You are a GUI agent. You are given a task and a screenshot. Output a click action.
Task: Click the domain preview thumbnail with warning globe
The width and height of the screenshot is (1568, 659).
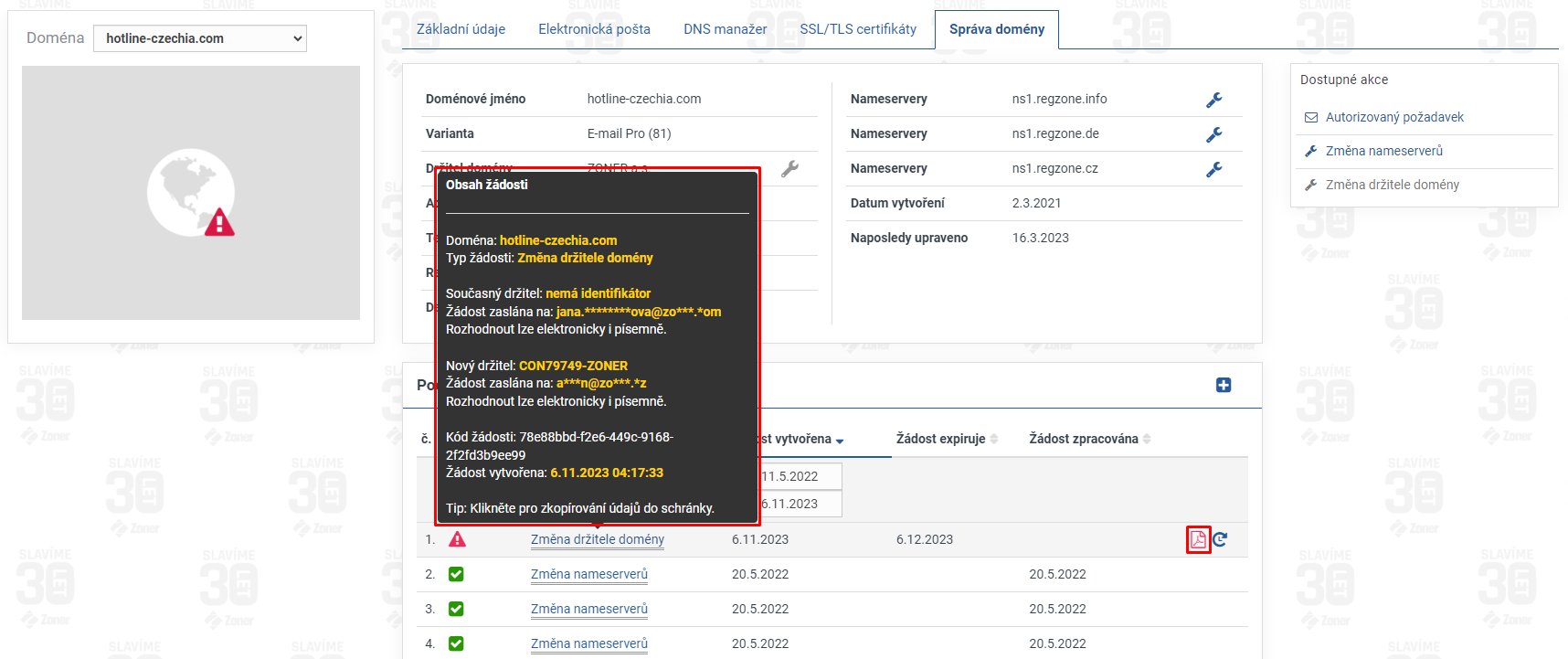tap(191, 193)
